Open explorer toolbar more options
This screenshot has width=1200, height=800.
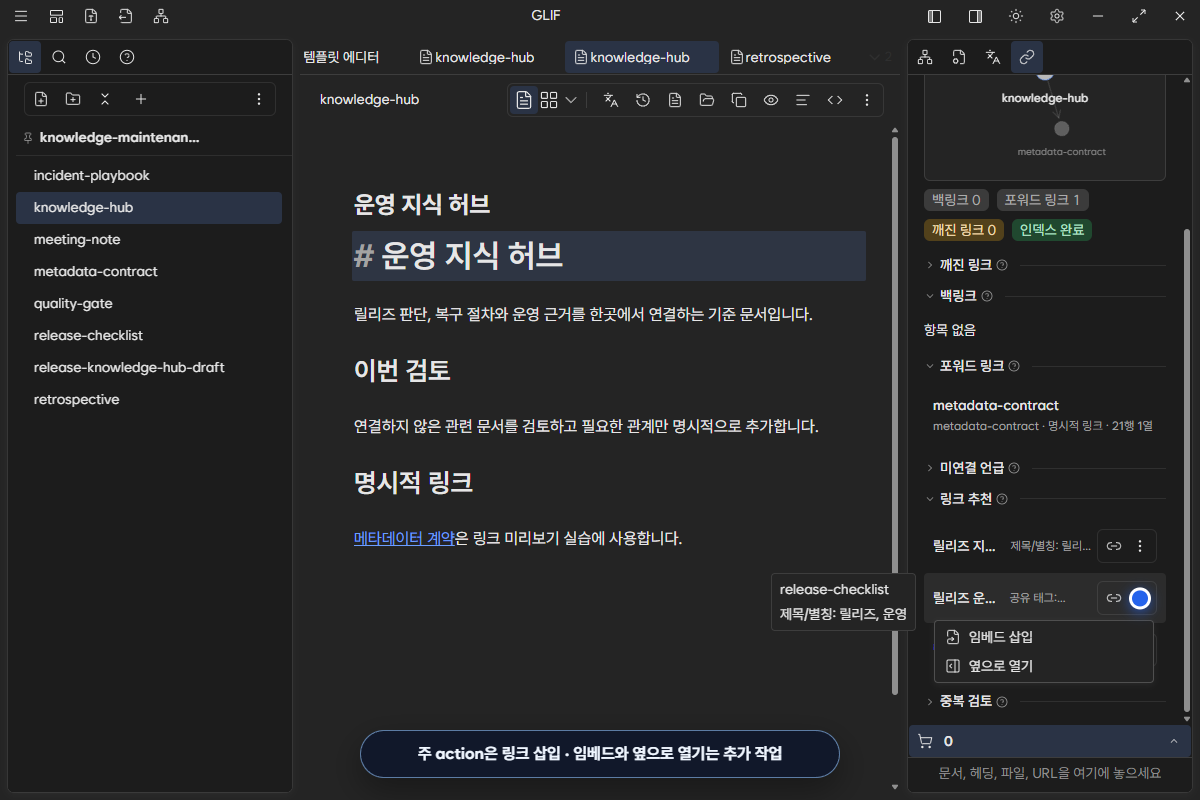click(x=259, y=99)
